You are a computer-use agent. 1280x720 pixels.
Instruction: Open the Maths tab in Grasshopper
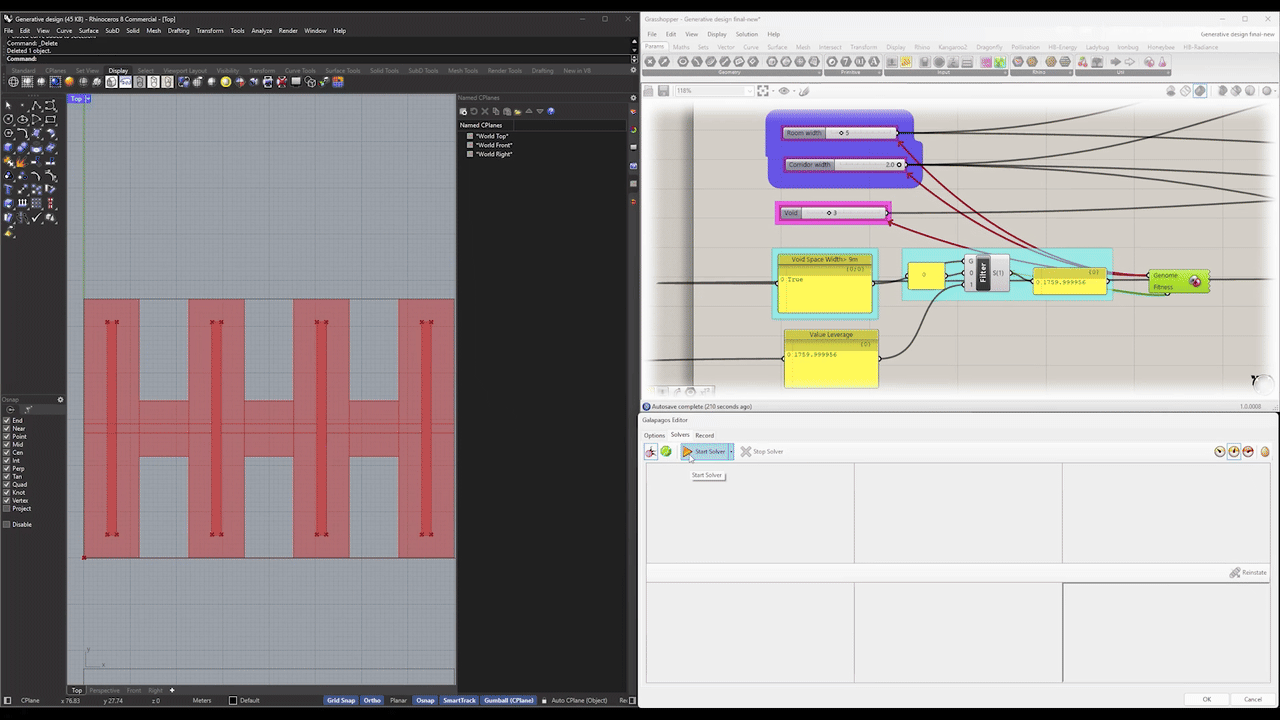pyautogui.click(x=681, y=47)
